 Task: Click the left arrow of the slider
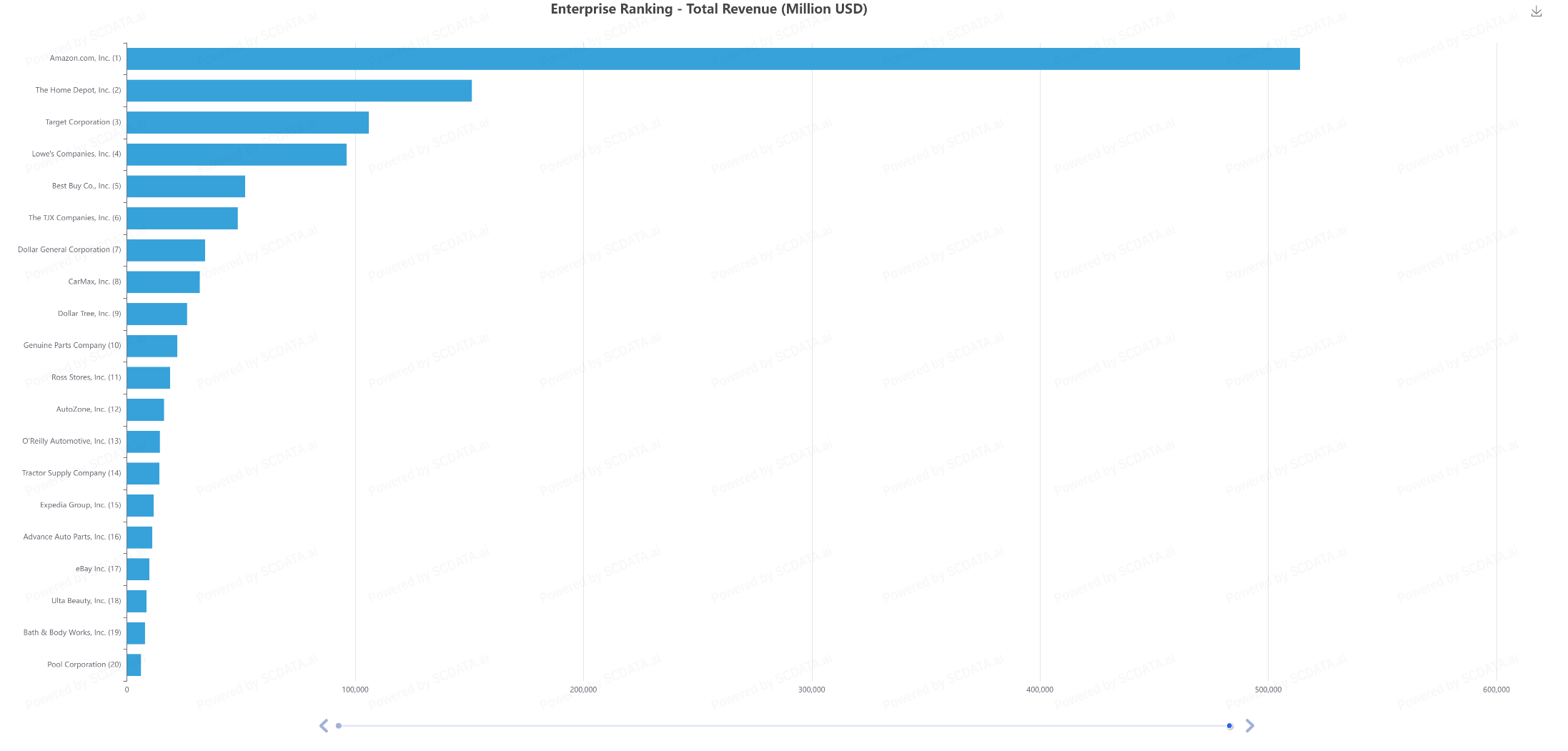(324, 726)
